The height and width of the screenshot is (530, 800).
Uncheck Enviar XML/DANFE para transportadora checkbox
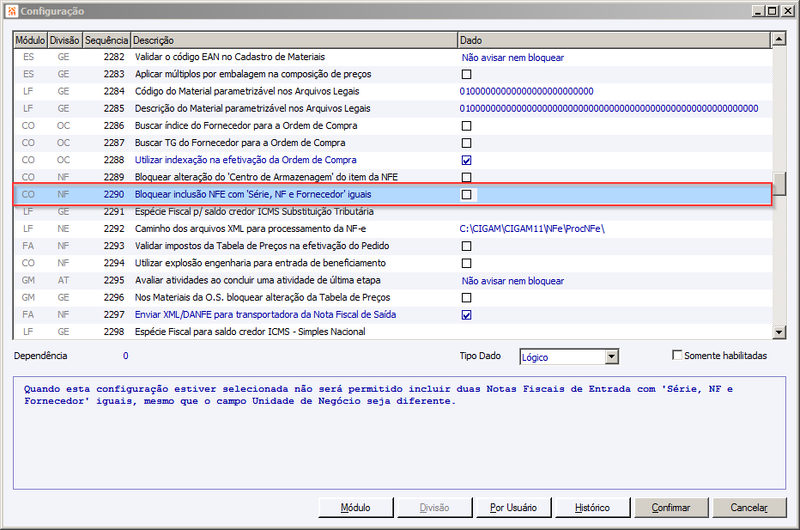coord(466,315)
